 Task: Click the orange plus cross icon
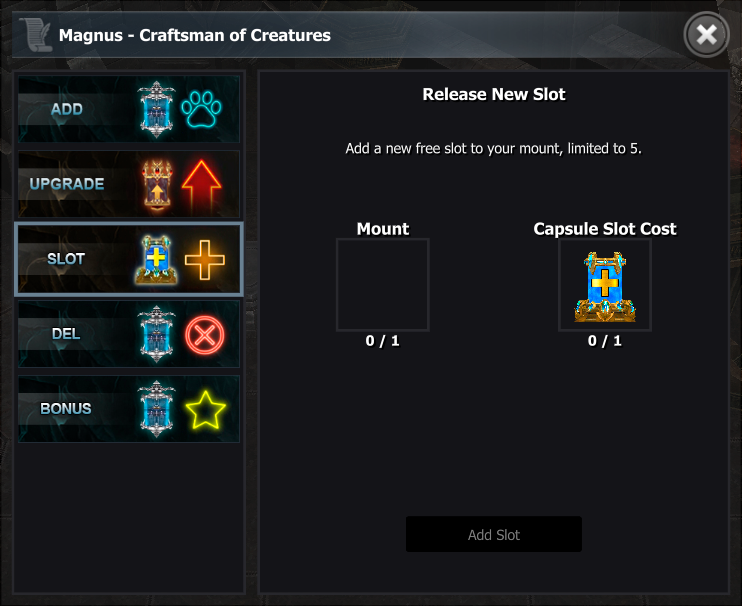click(x=204, y=259)
